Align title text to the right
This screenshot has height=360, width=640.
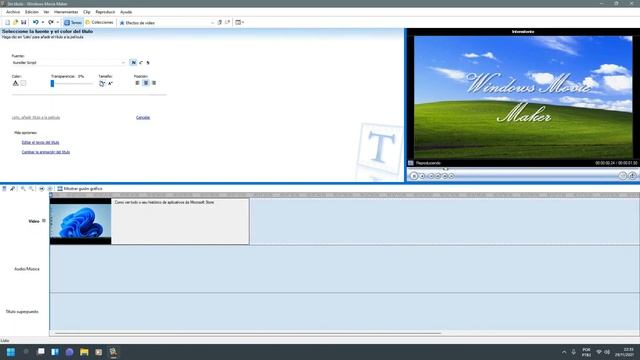coord(154,83)
